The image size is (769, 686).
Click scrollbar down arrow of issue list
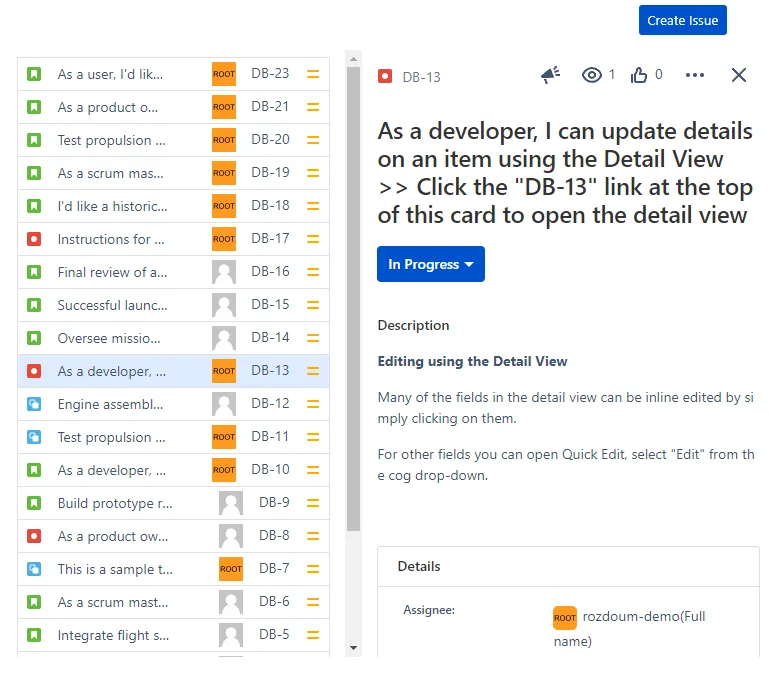pyautogui.click(x=353, y=648)
